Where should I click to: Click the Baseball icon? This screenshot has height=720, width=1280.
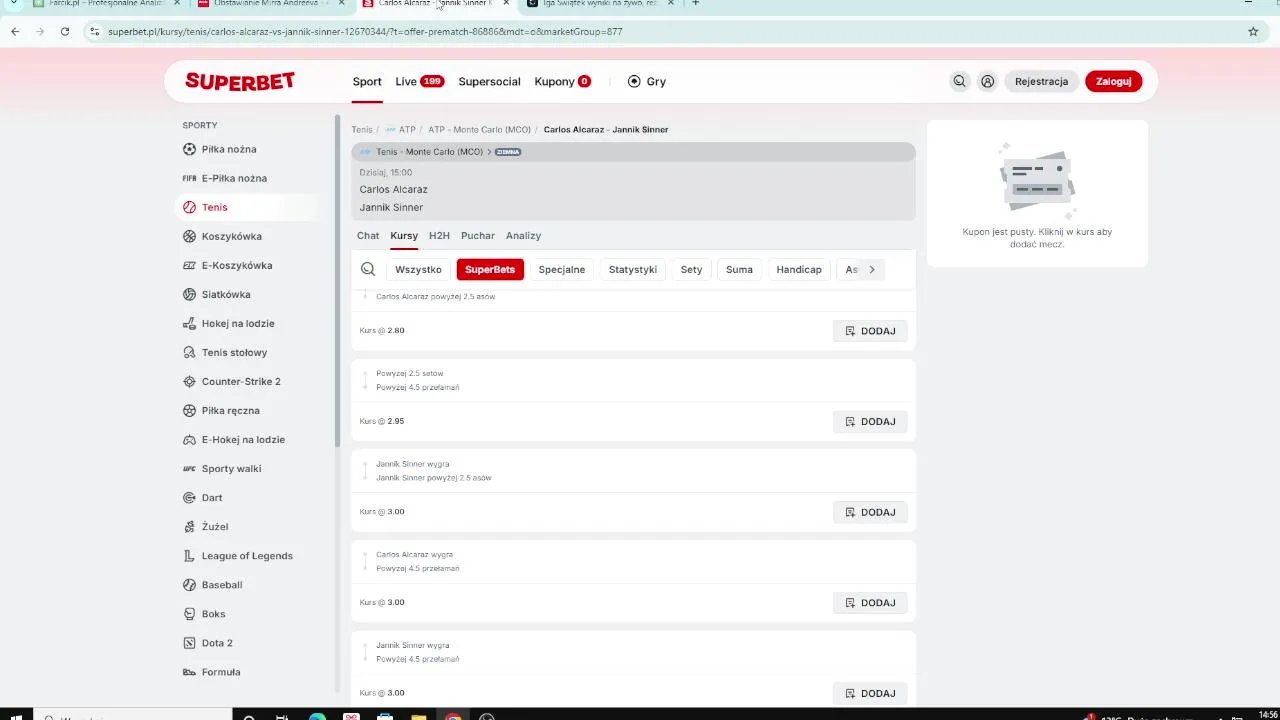click(x=189, y=584)
